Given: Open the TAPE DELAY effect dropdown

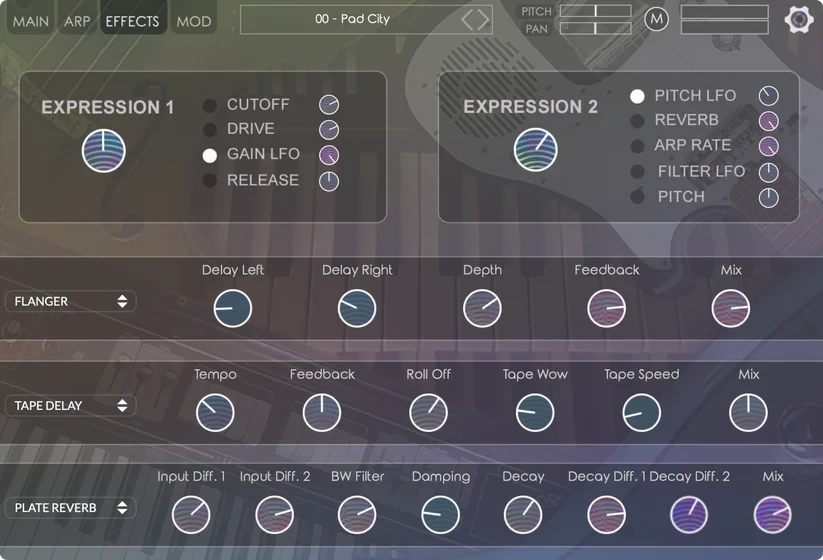Looking at the screenshot, I should coord(70,405).
